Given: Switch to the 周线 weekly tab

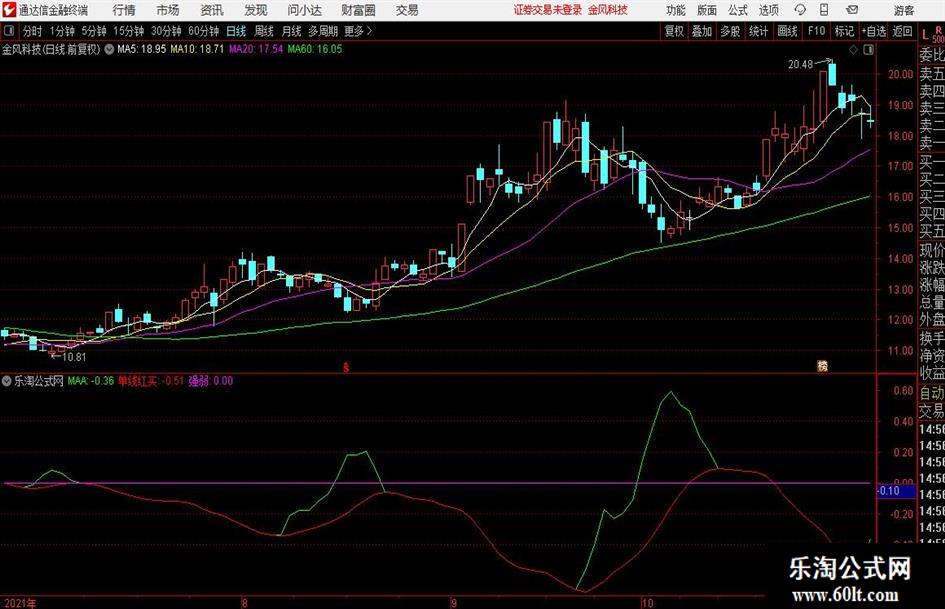Looking at the screenshot, I should click(264, 31).
